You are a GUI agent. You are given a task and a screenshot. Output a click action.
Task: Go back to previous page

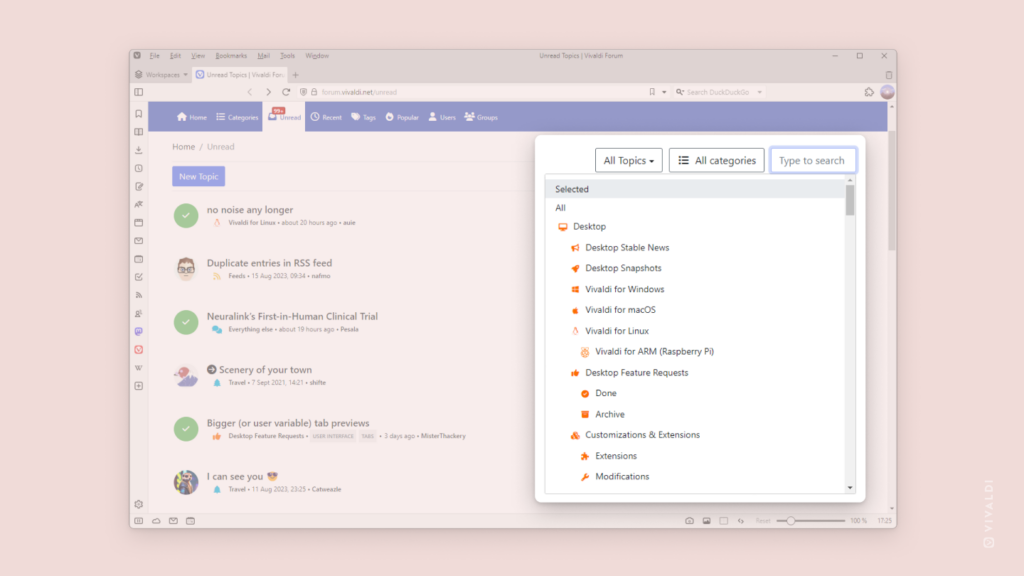click(249, 92)
